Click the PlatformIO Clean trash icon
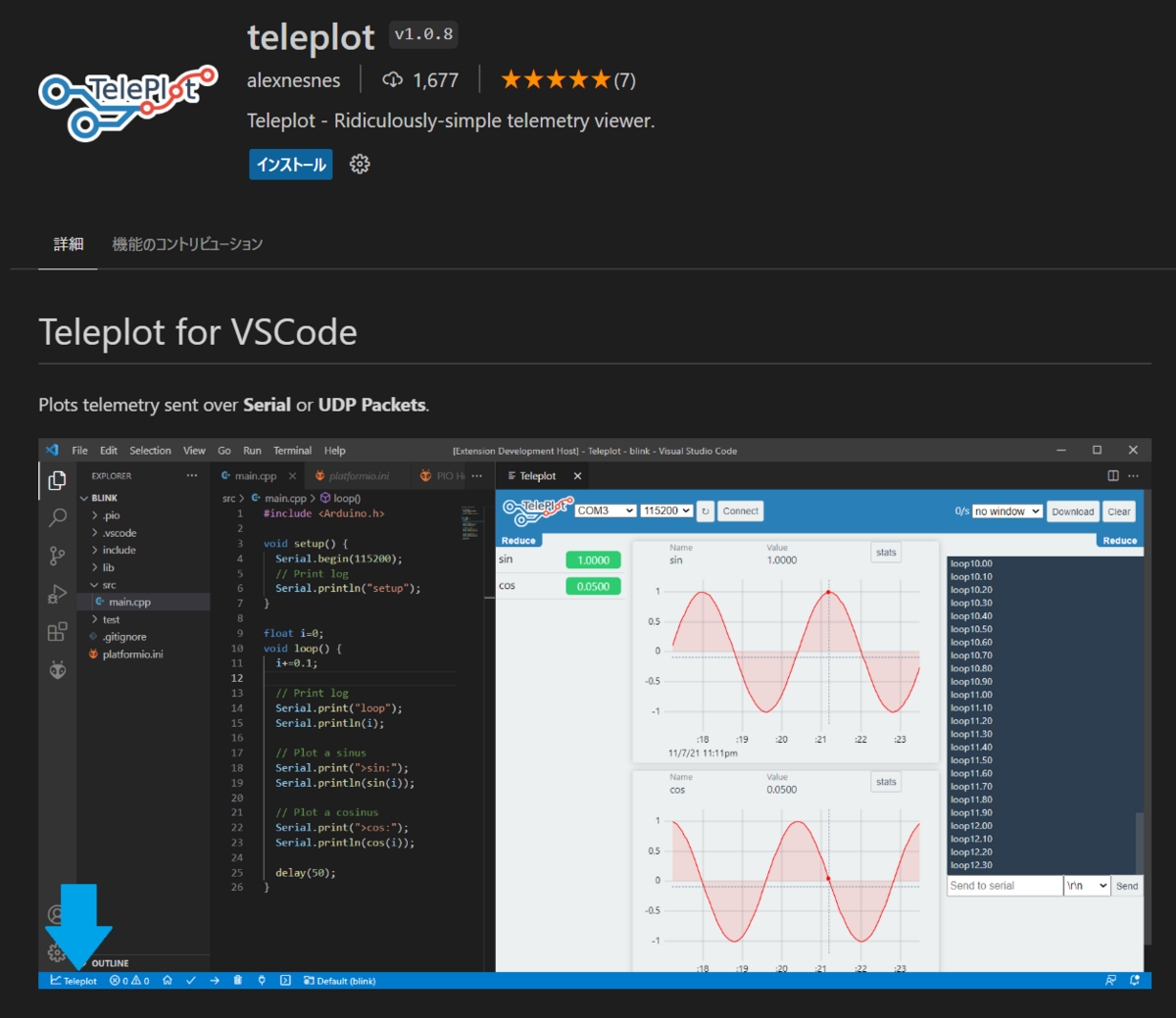Screen dimensions: 1176x1018 [236, 980]
